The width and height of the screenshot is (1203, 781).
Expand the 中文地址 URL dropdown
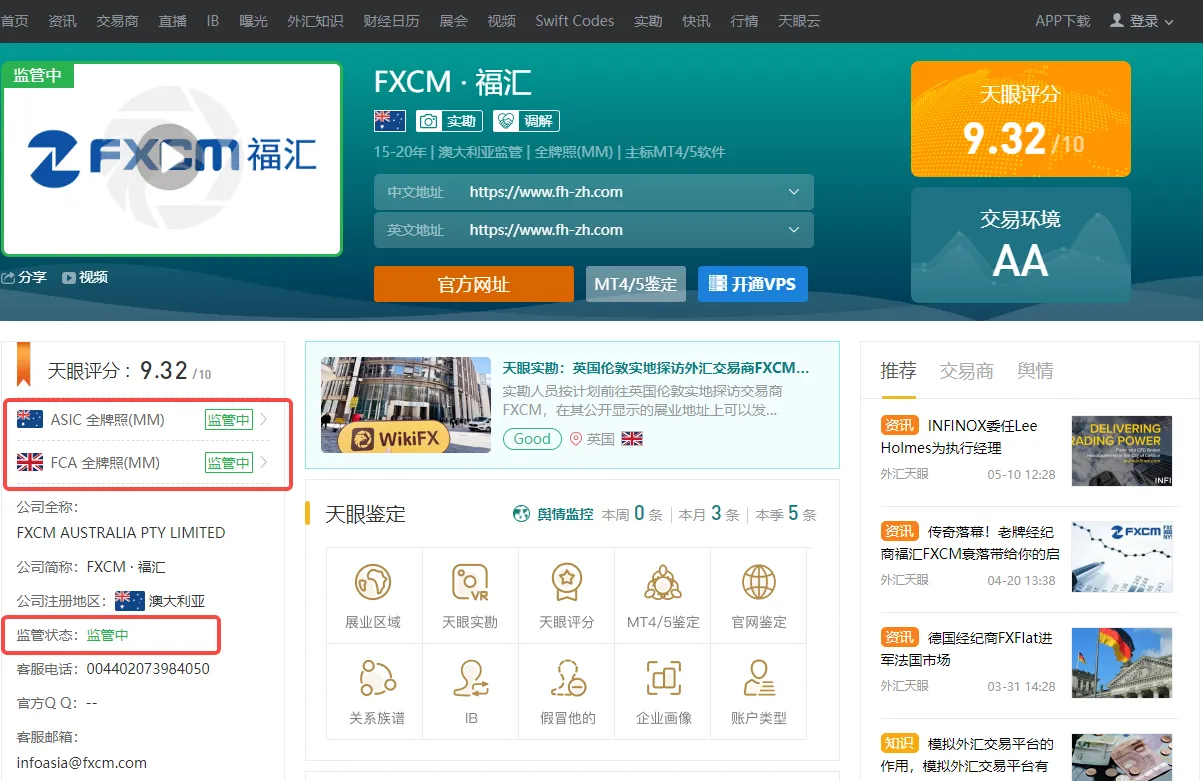(x=794, y=192)
